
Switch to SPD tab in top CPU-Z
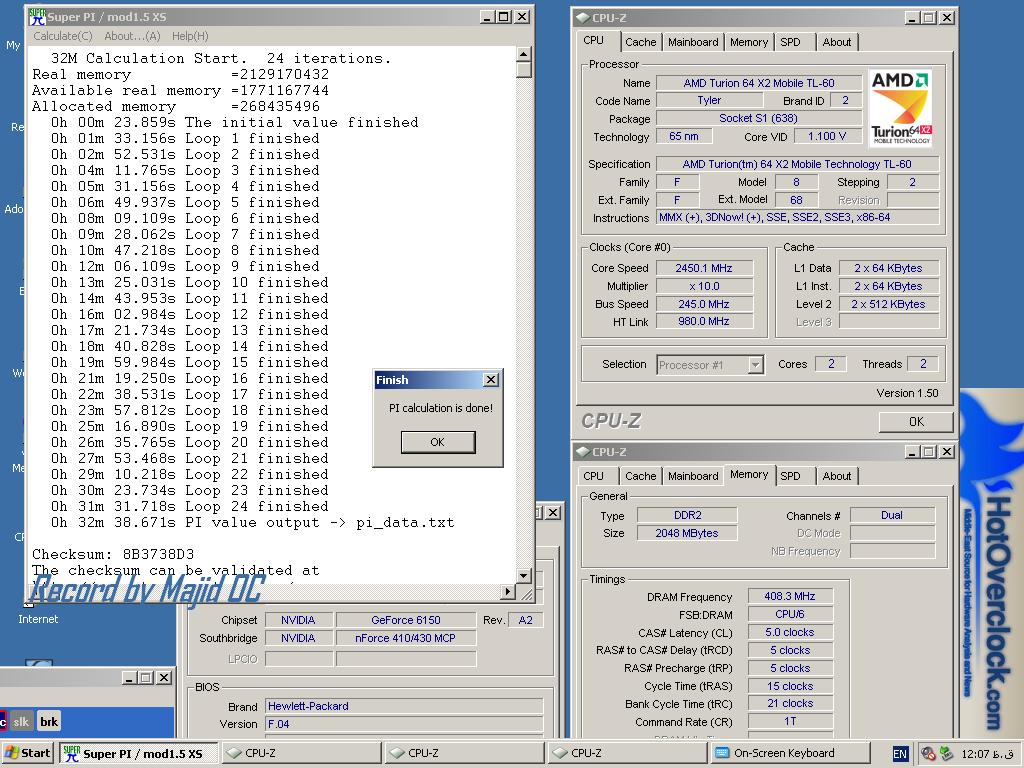pyautogui.click(x=790, y=42)
